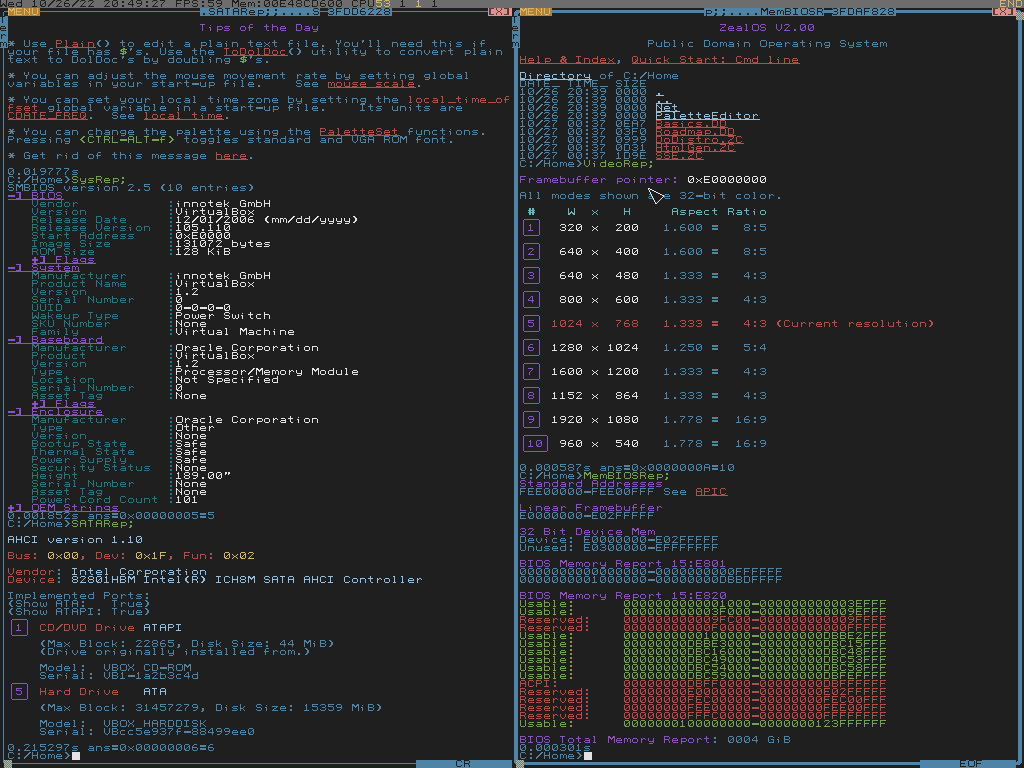Click the 'Linear Framebuffer' heading
Viewport: 1024px width, 768px height.
click(x=591, y=507)
